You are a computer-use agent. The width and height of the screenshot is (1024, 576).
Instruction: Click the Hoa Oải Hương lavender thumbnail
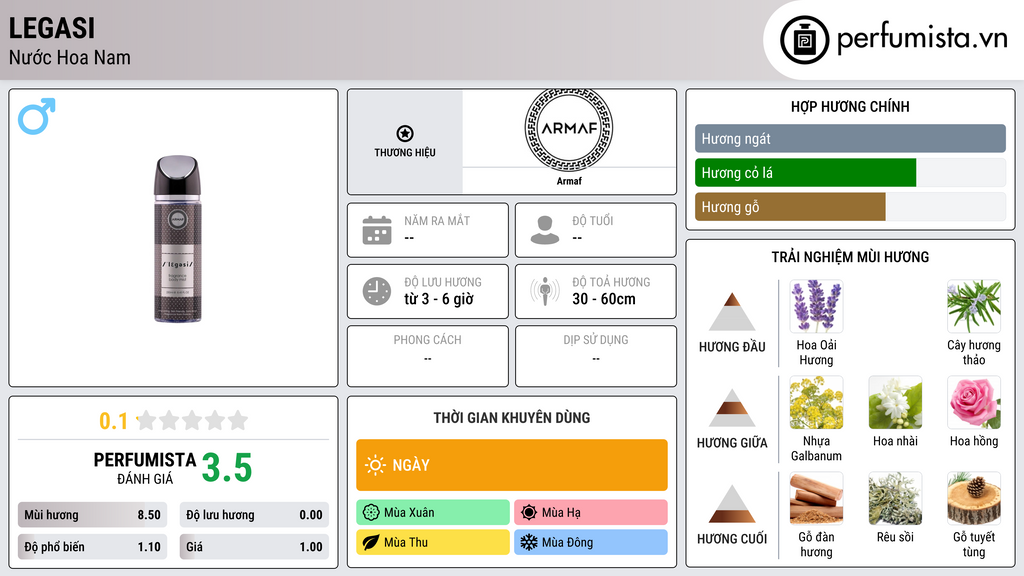tap(816, 306)
